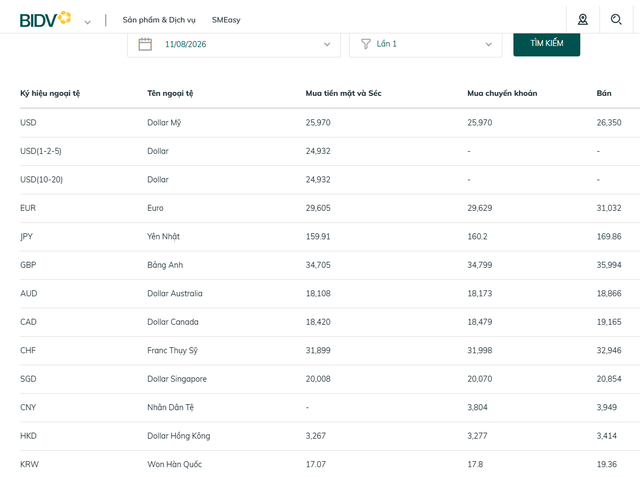
Task: Click Mua chuyển khoản column header
Action: [x=502, y=93]
